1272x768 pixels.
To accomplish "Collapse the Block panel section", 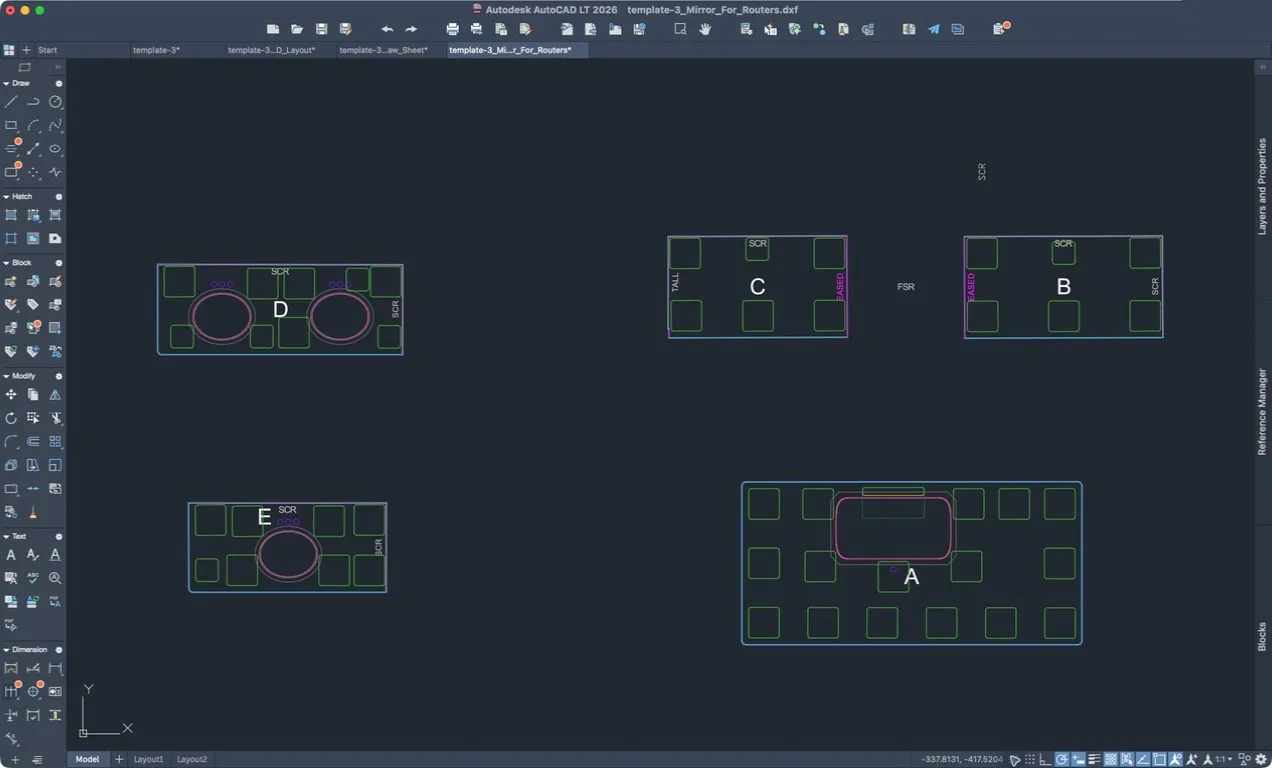I will (6, 263).
